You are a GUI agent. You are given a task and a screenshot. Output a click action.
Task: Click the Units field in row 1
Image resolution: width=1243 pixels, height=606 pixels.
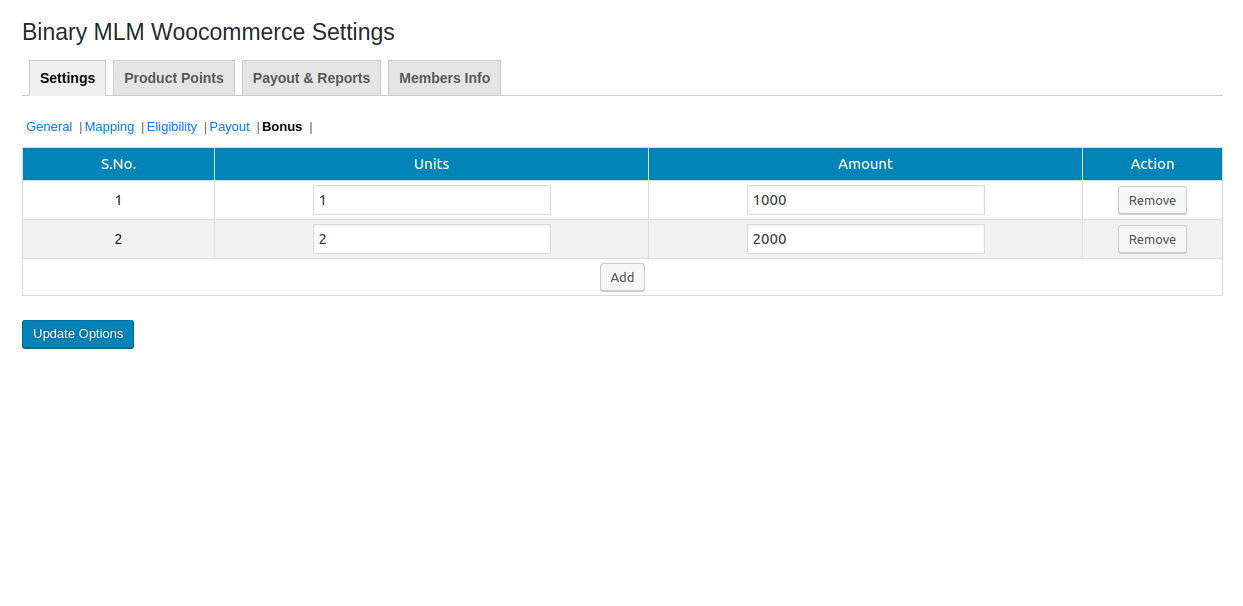click(x=431, y=200)
